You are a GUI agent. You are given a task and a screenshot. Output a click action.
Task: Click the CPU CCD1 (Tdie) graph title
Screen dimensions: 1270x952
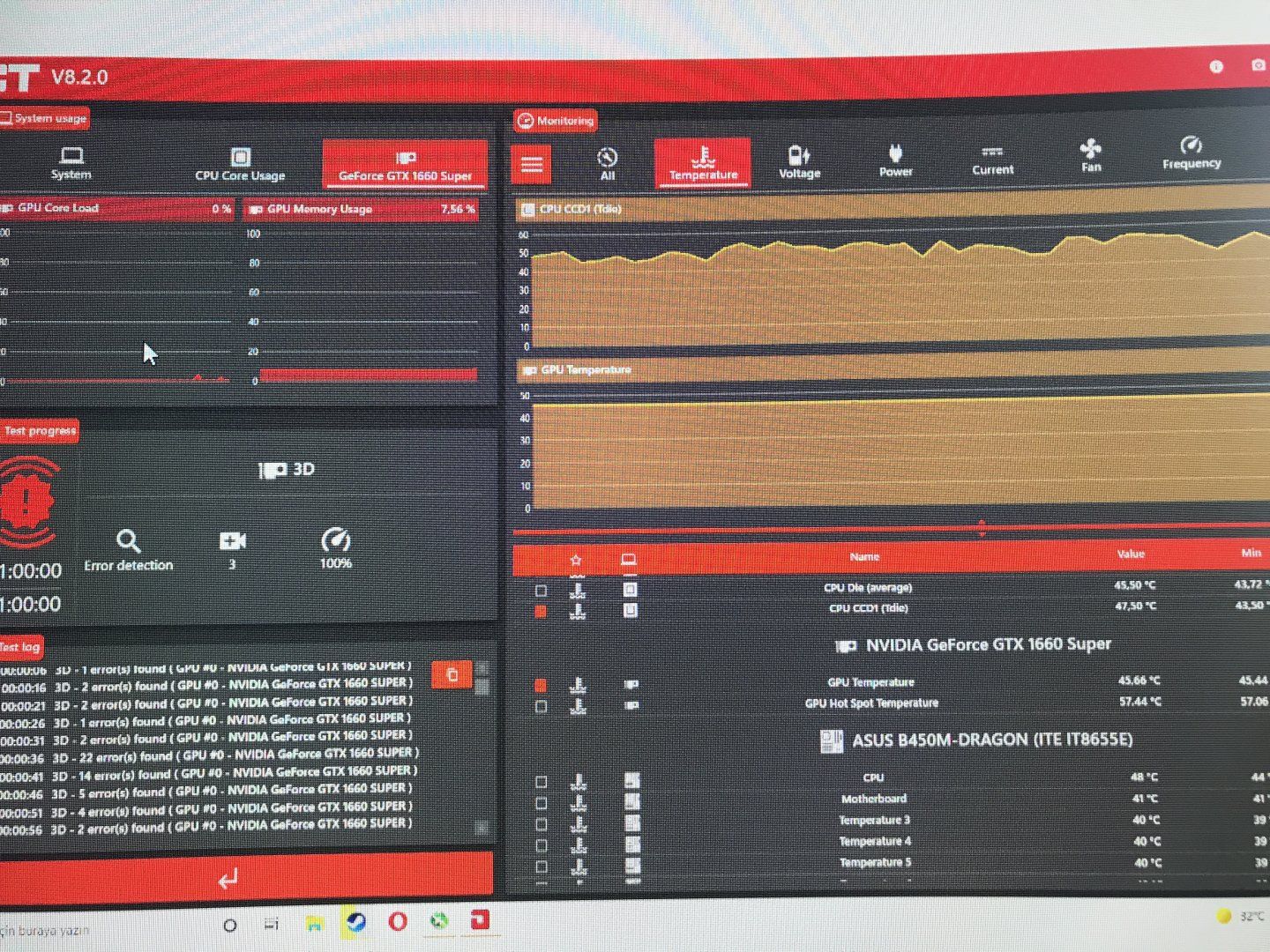pos(581,210)
